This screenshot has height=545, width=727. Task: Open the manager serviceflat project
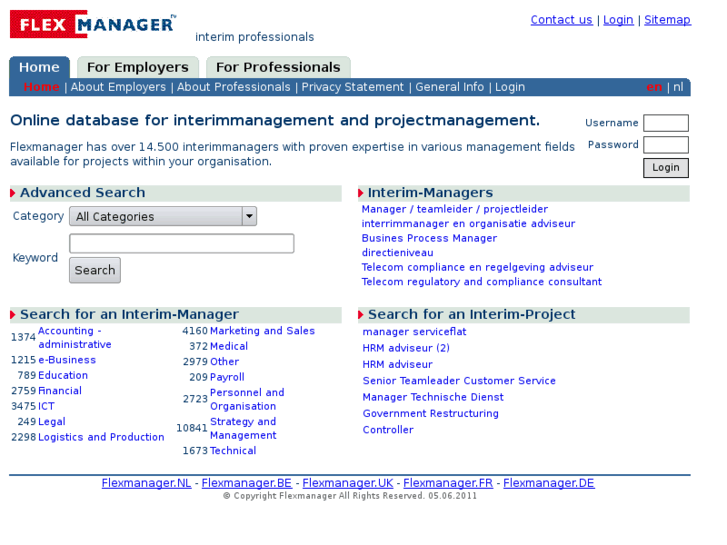[415, 332]
